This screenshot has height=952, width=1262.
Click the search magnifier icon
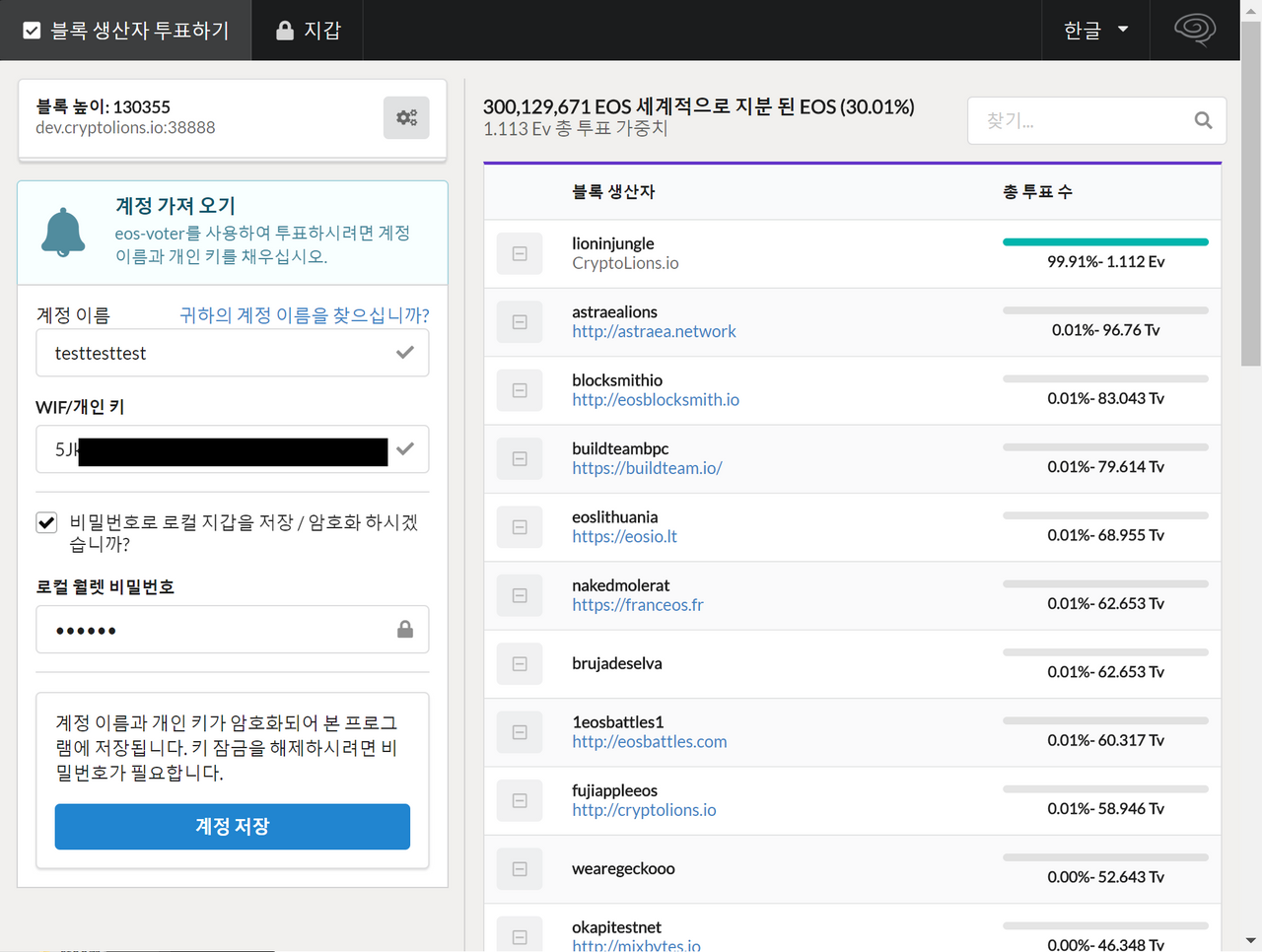[1203, 120]
